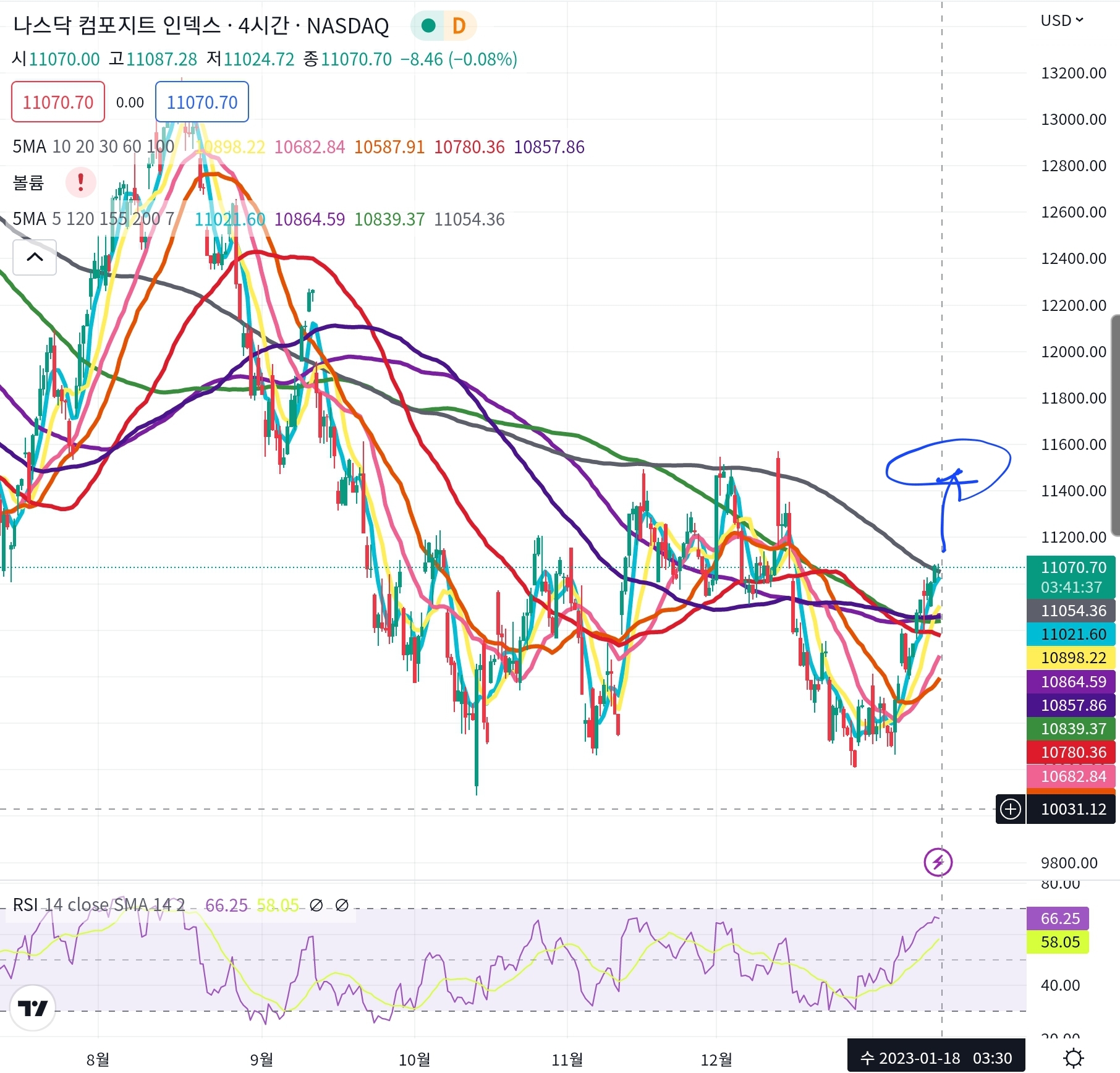Viewport: 1120px width, 1073px height.
Task: Click the RSI legend value 66.25
Action: 226,905
